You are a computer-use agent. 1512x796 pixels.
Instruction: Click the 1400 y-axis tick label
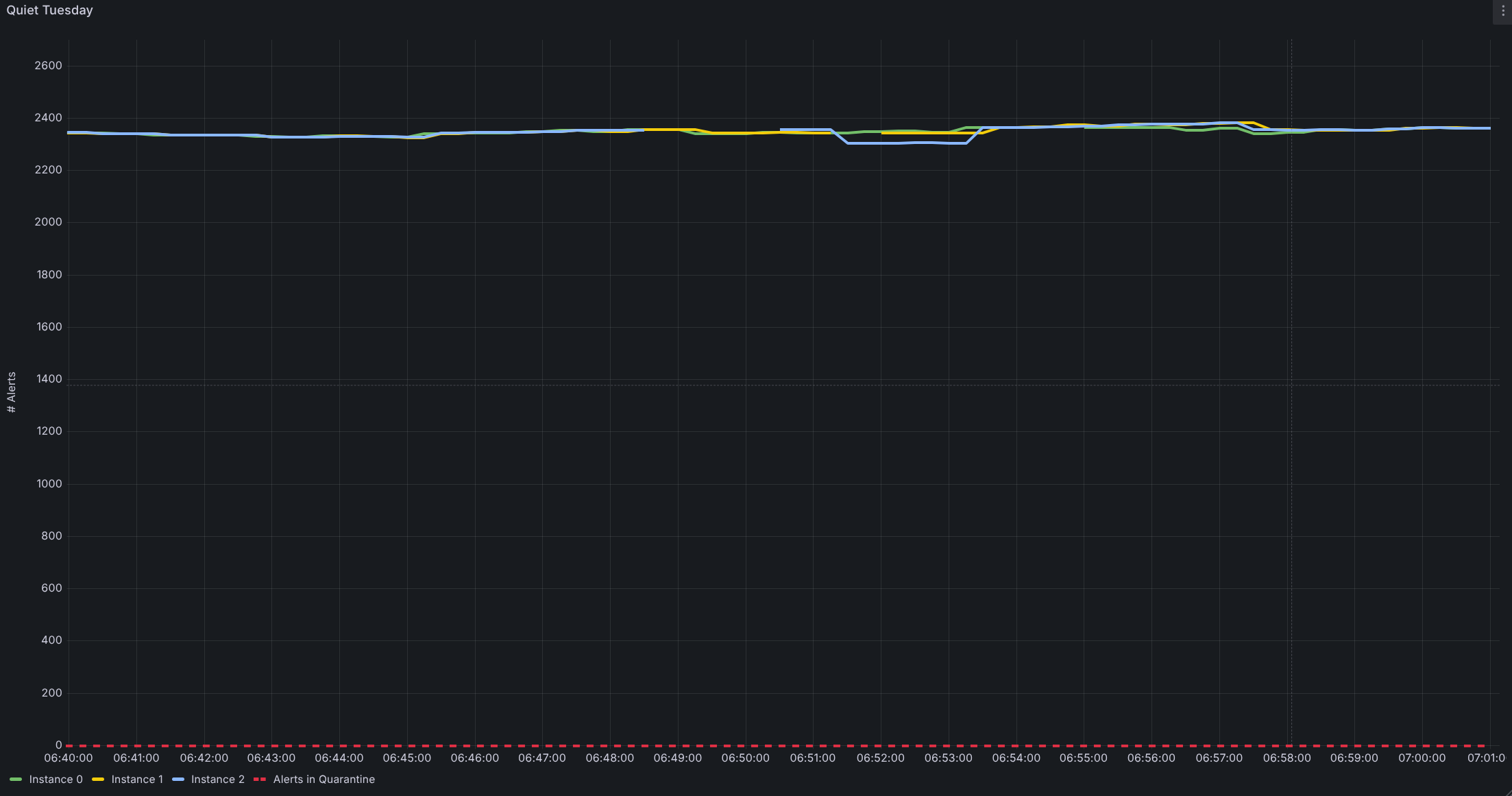tap(49, 379)
